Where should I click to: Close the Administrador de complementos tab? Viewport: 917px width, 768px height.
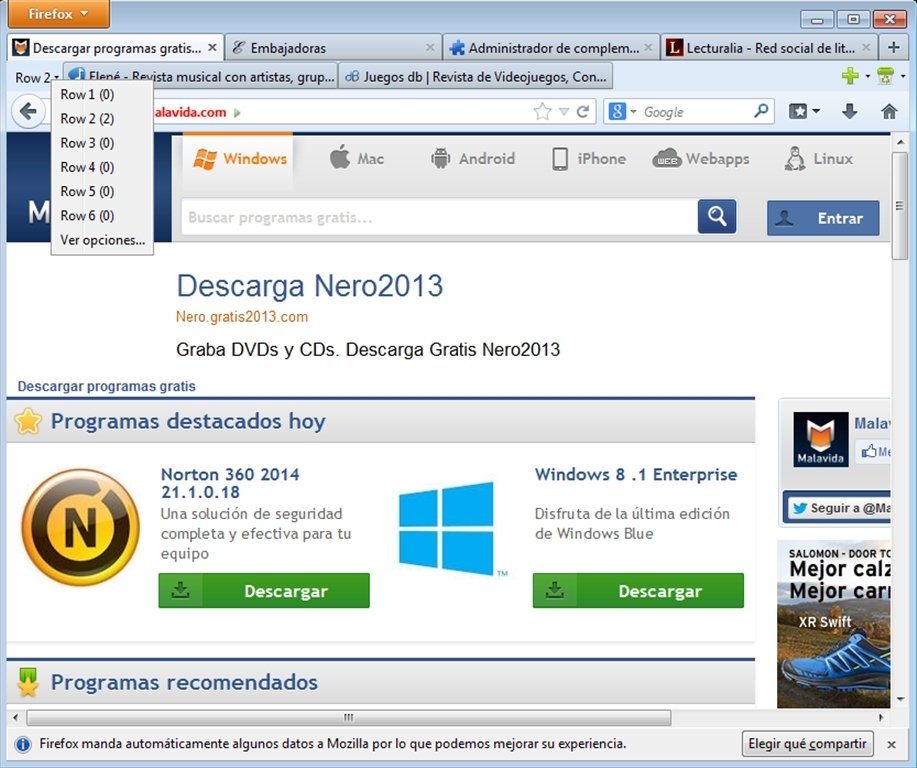[x=648, y=47]
